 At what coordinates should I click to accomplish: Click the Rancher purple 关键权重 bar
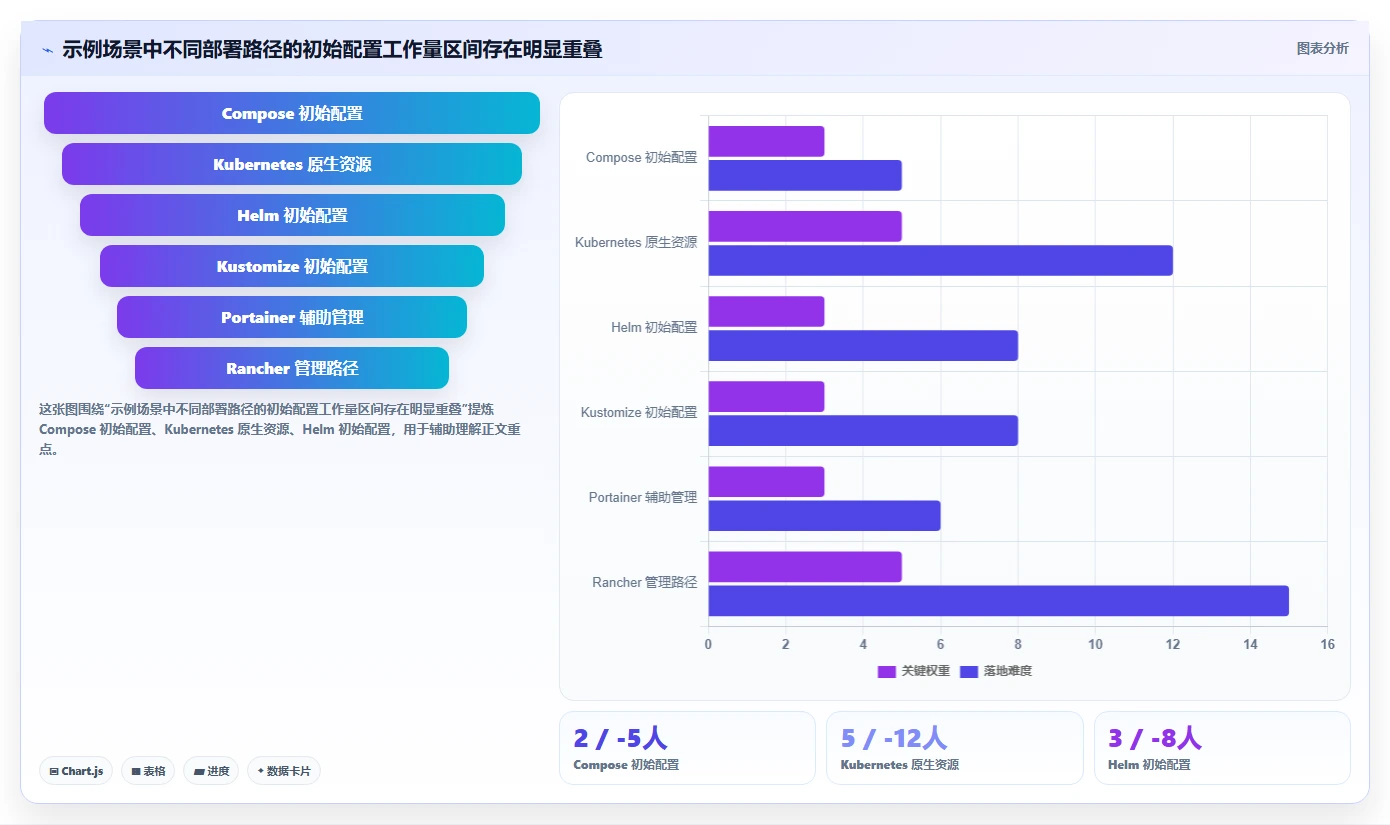point(805,566)
